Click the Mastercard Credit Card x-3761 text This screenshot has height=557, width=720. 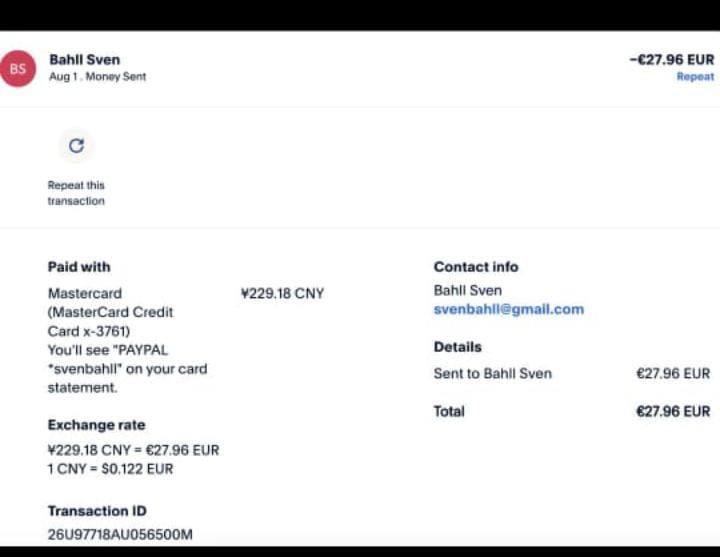click(x=110, y=312)
